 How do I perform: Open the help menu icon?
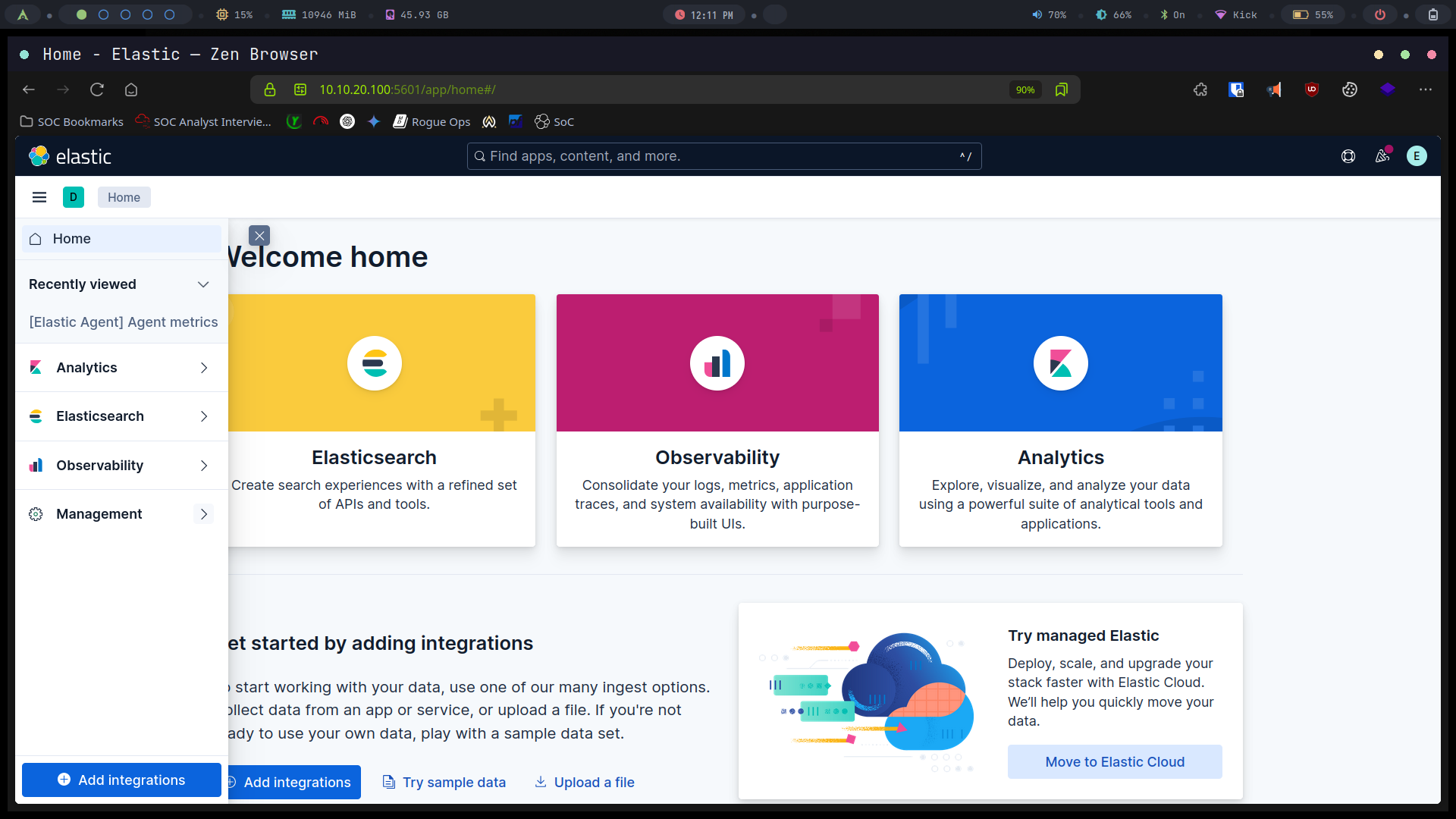click(x=1348, y=156)
